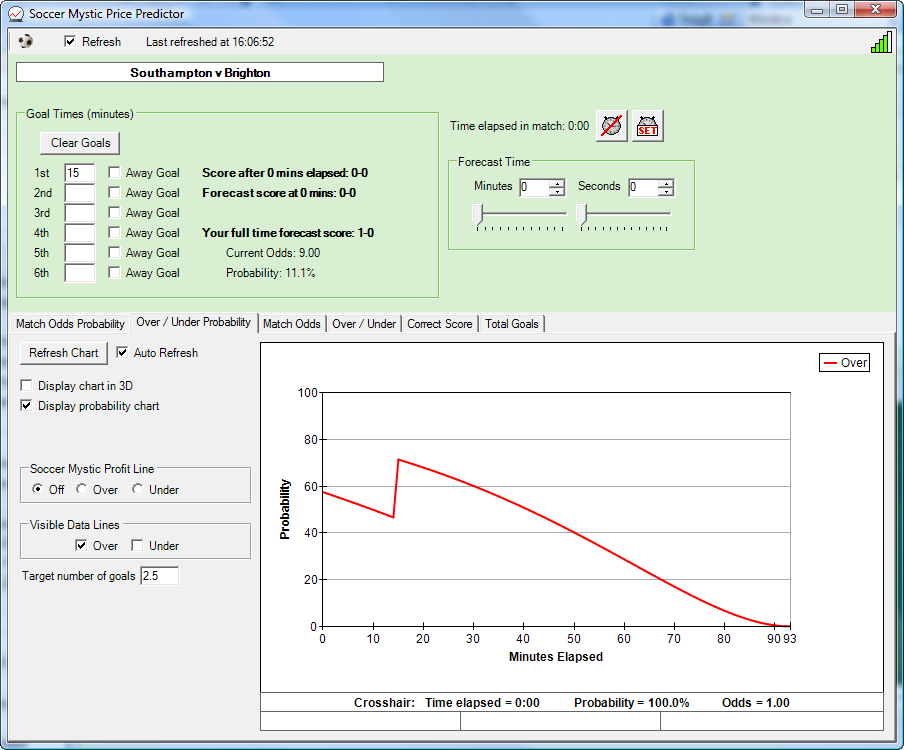Click the 2nd goal time field
Image resolution: width=904 pixels, height=750 pixels.
[x=80, y=193]
